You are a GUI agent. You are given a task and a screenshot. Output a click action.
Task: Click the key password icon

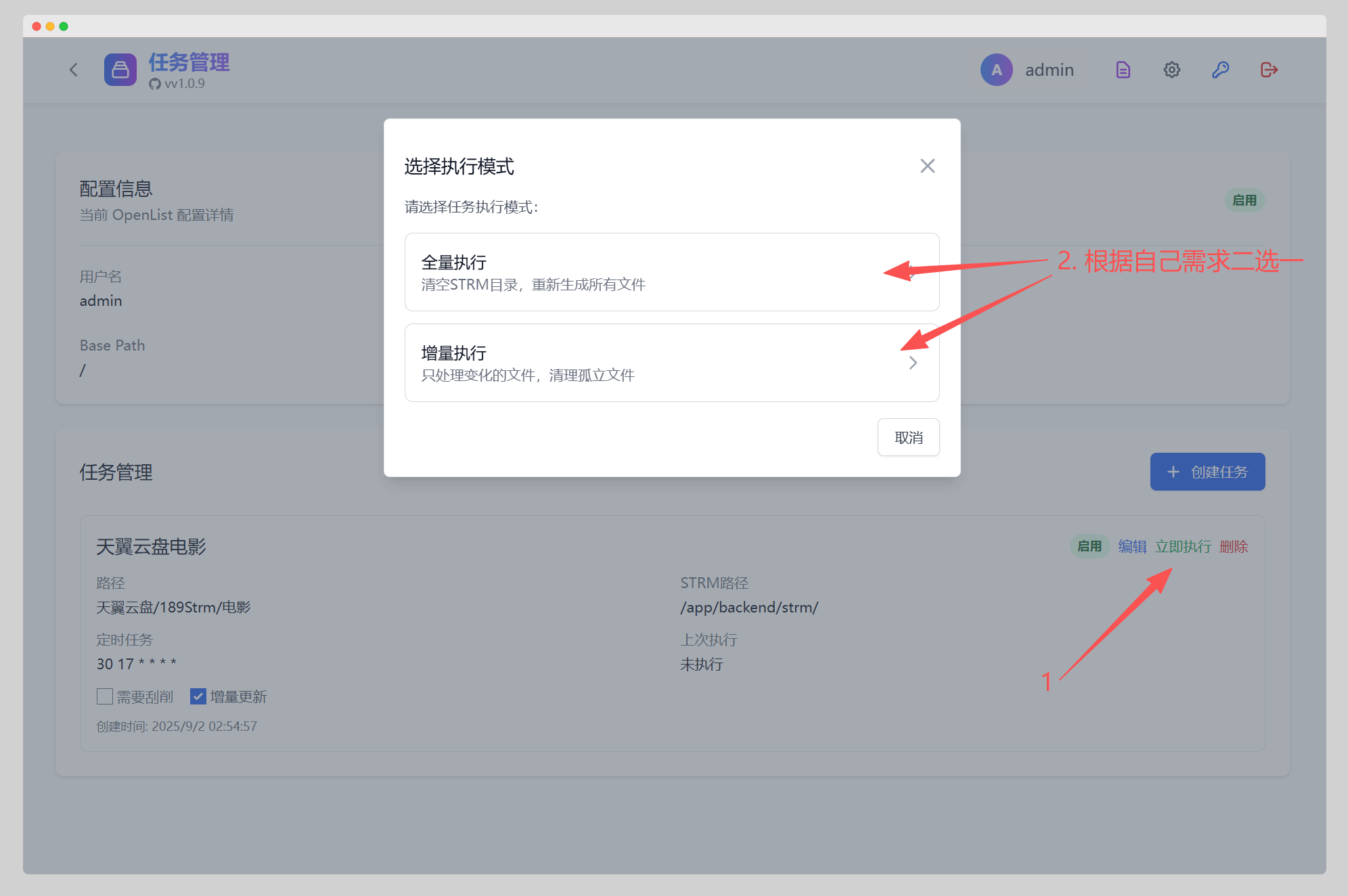[1220, 70]
